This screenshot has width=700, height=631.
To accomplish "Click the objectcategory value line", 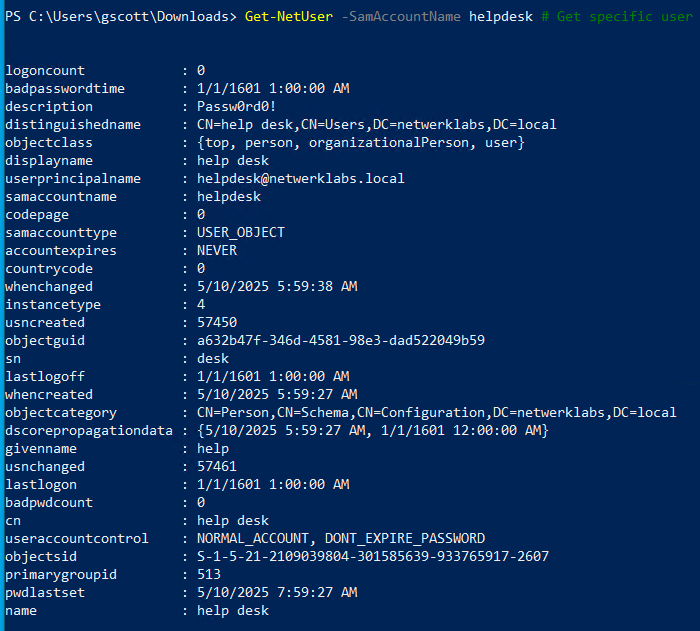I will point(437,412).
